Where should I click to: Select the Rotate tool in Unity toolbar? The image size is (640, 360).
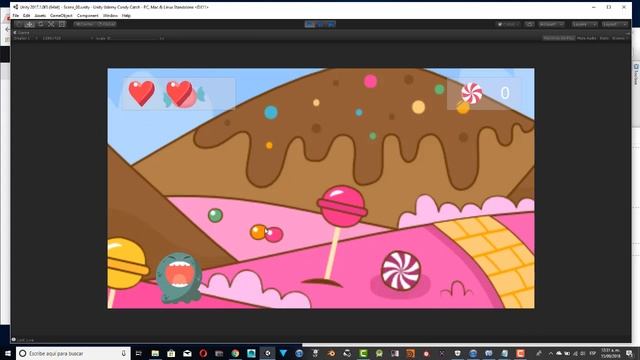tap(40, 24)
